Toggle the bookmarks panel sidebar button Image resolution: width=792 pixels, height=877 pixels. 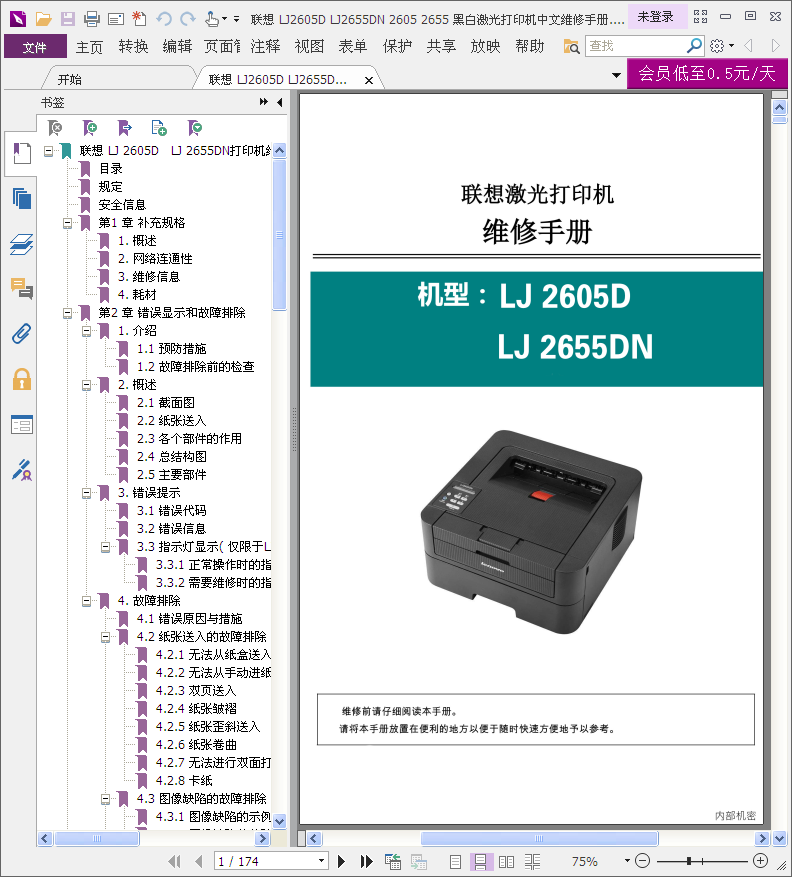point(21,153)
